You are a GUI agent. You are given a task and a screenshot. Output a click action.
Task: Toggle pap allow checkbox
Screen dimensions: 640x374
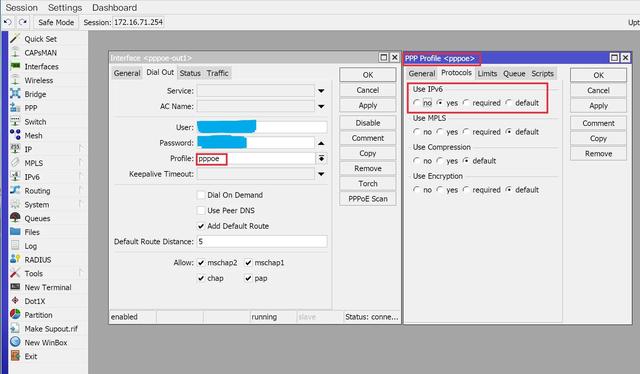[248, 278]
